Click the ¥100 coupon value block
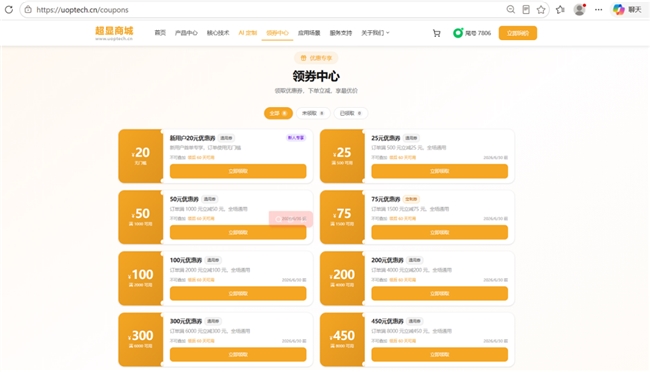 click(141, 278)
